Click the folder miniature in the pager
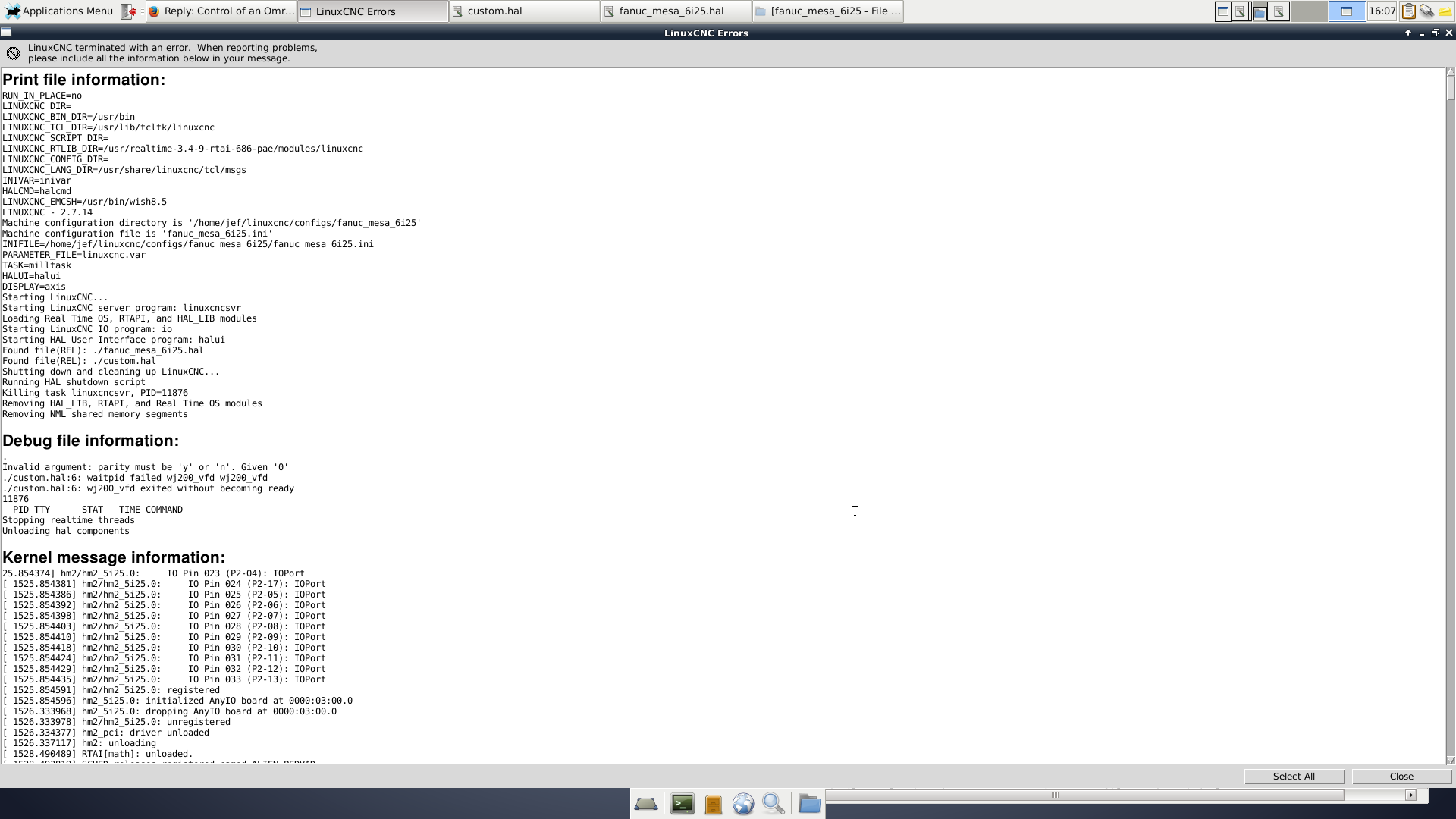The image size is (1456, 819). click(x=1259, y=12)
